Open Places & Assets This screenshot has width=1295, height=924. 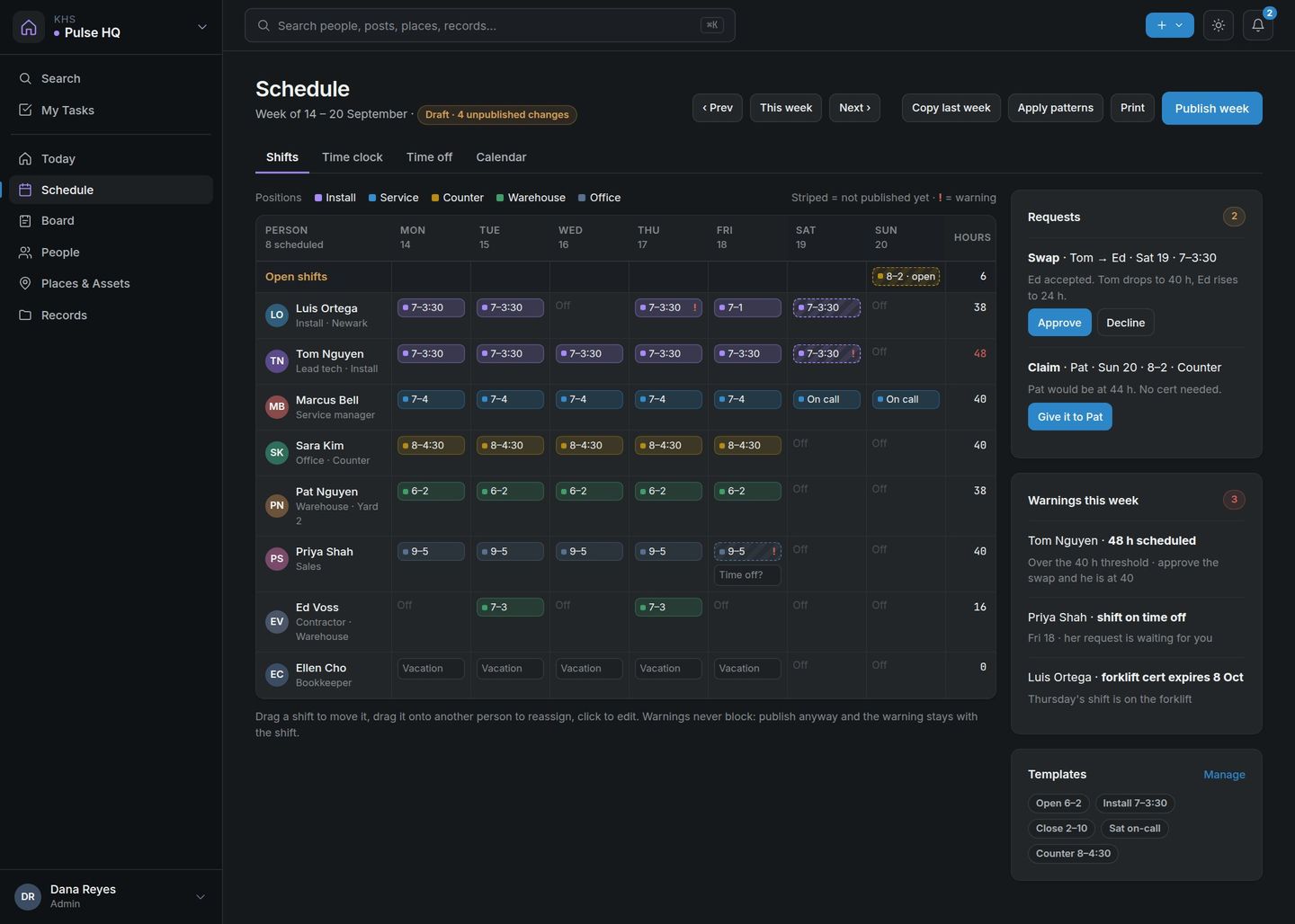pyautogui.click(x=112, y=283)
